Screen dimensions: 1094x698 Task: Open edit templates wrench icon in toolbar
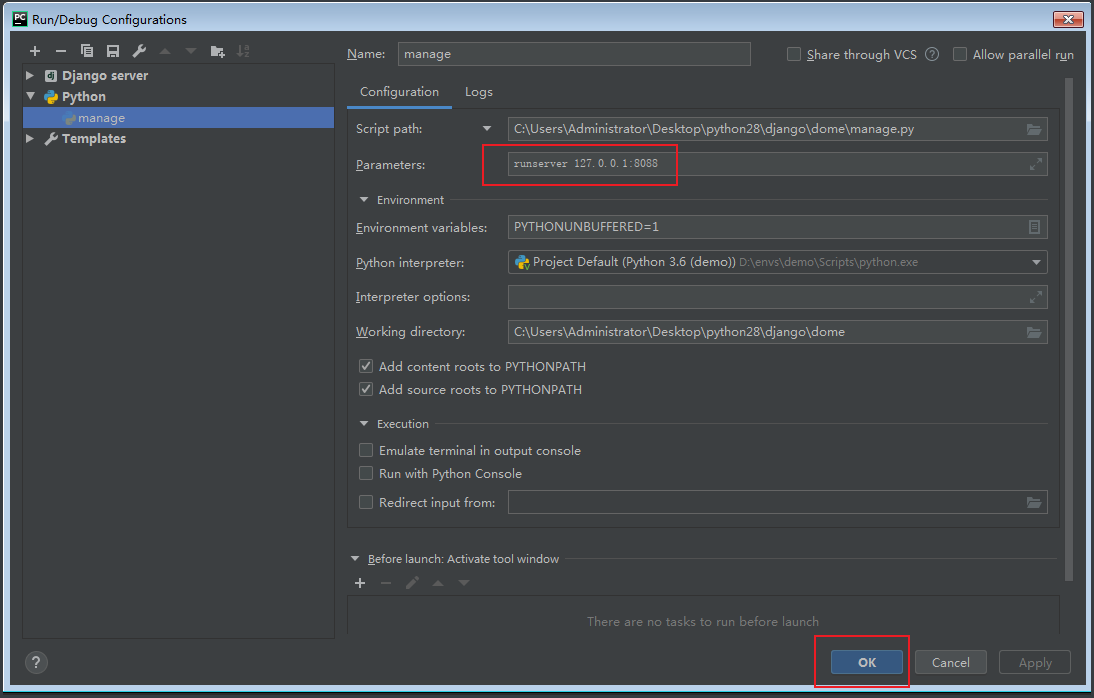tap(139, 51)
